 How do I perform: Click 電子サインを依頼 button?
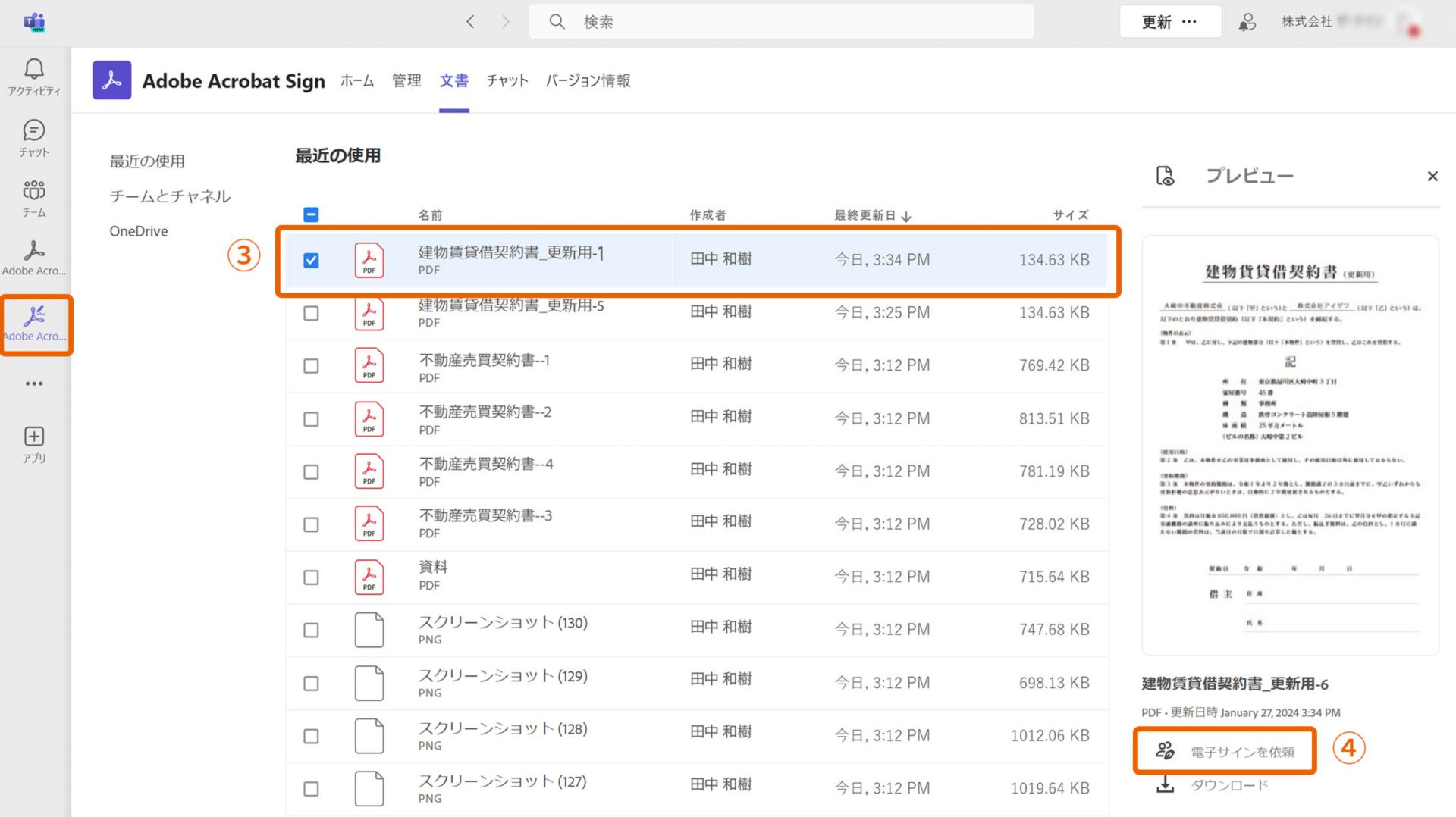1225,751
